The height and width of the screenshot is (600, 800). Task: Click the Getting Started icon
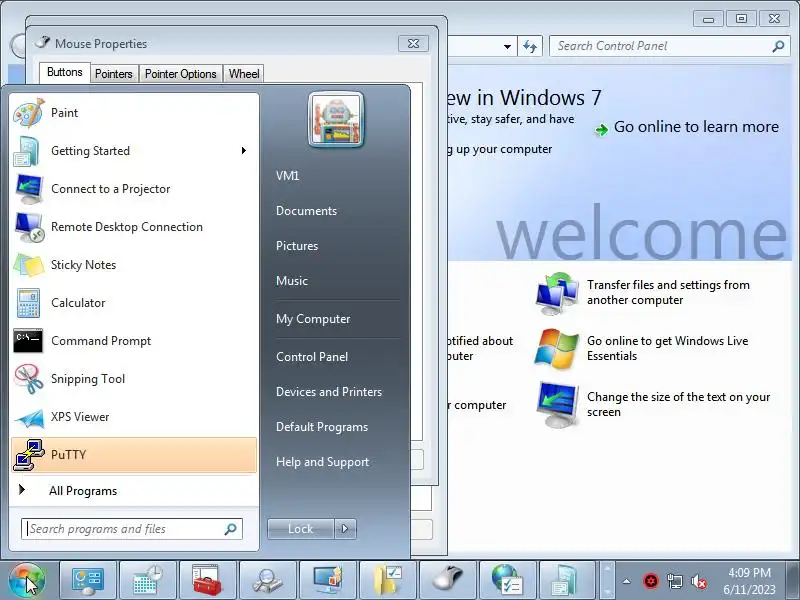click(x=28, y=151)
